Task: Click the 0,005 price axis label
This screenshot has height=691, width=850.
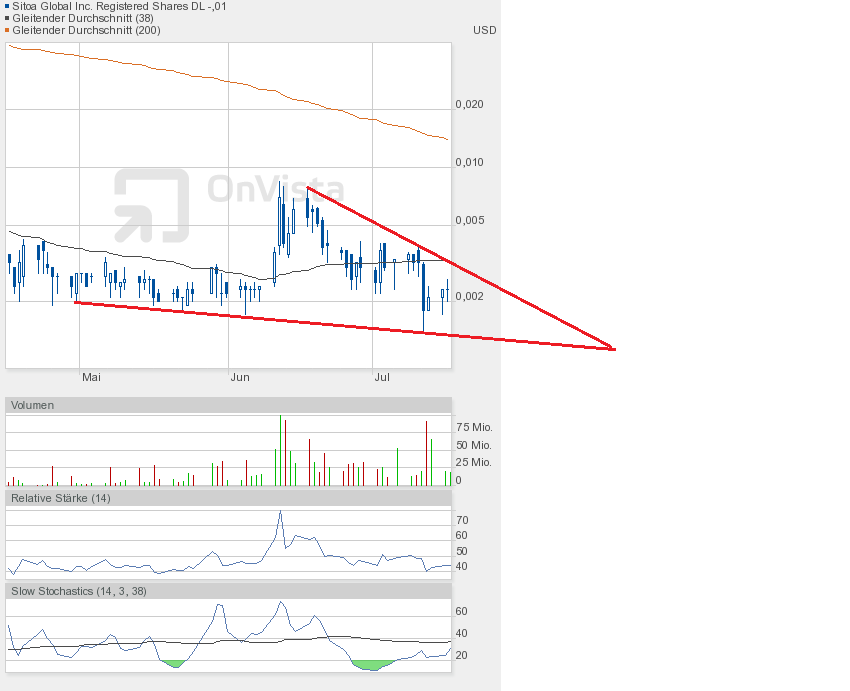Action: [x=469, y=220]
